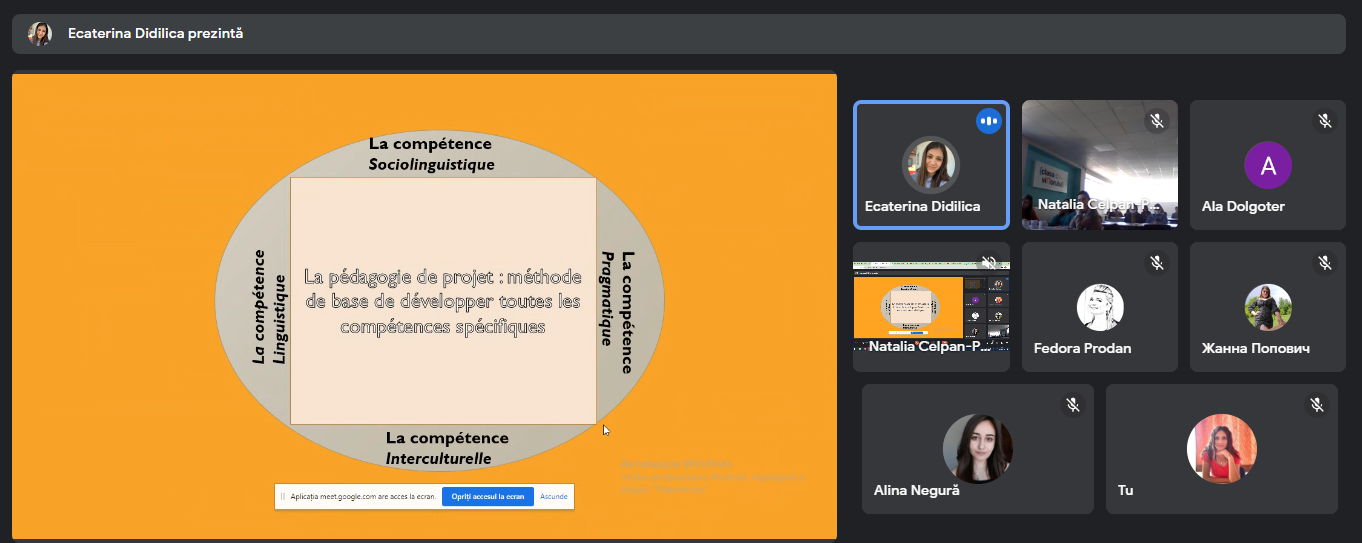
Task: Click the presenter avatar in the top banner
Action: 40,33
